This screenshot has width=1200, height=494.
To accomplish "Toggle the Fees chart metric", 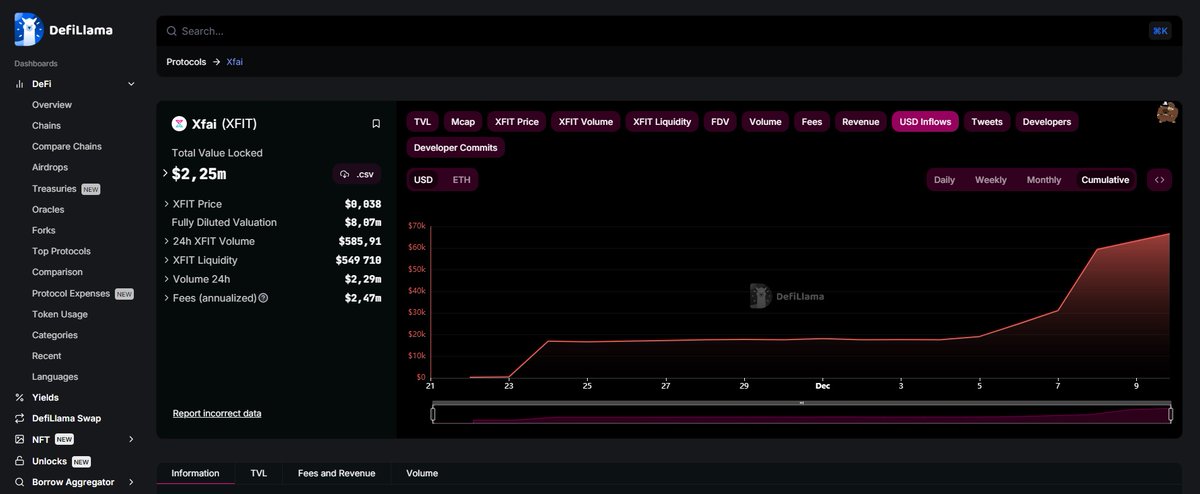I will point(812,122).
